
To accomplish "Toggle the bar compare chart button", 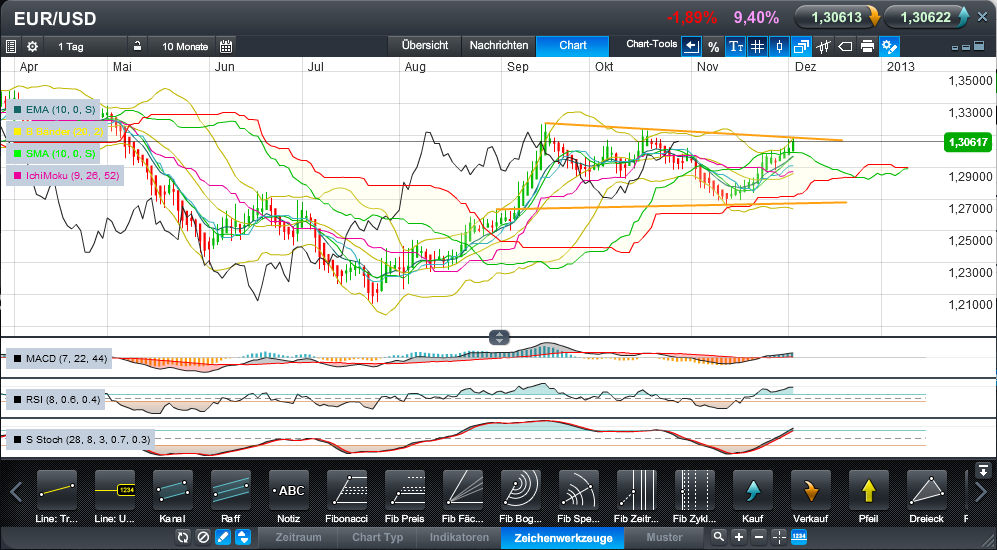I will click(x=823, y=46).
